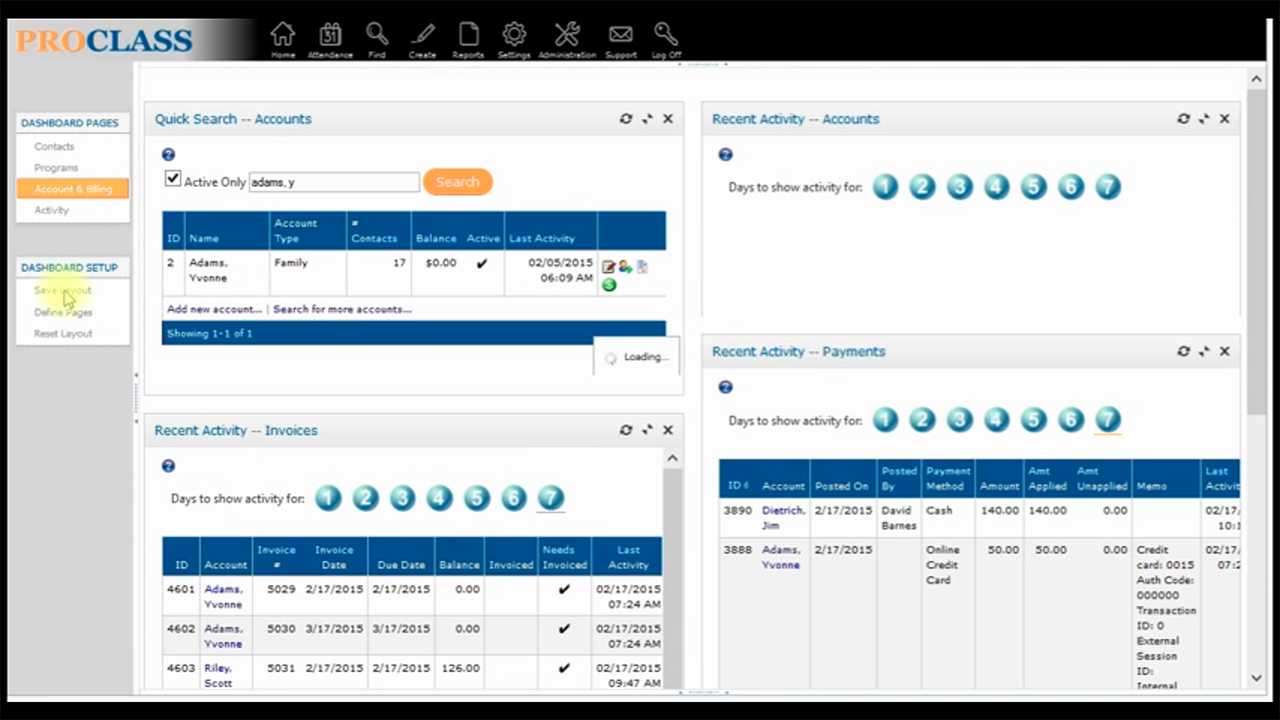Refresh the Quick Search Accounts panel

(x=626, y=119)
